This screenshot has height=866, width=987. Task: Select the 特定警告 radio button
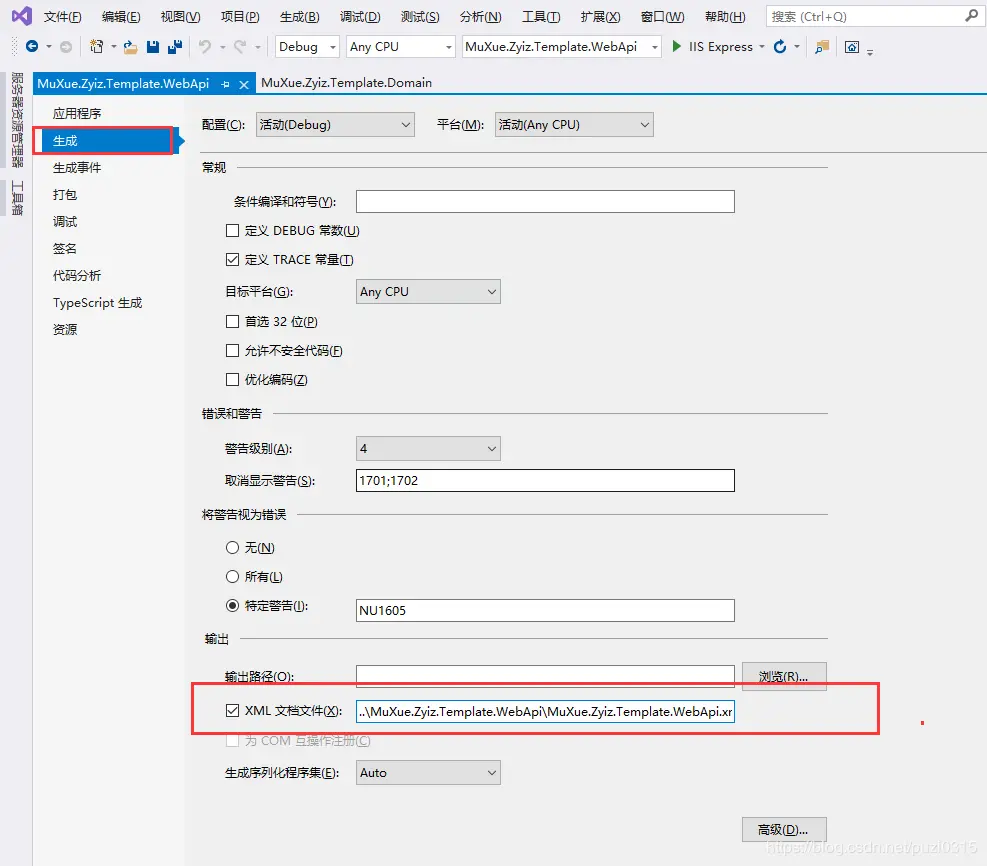coord(232,605)
